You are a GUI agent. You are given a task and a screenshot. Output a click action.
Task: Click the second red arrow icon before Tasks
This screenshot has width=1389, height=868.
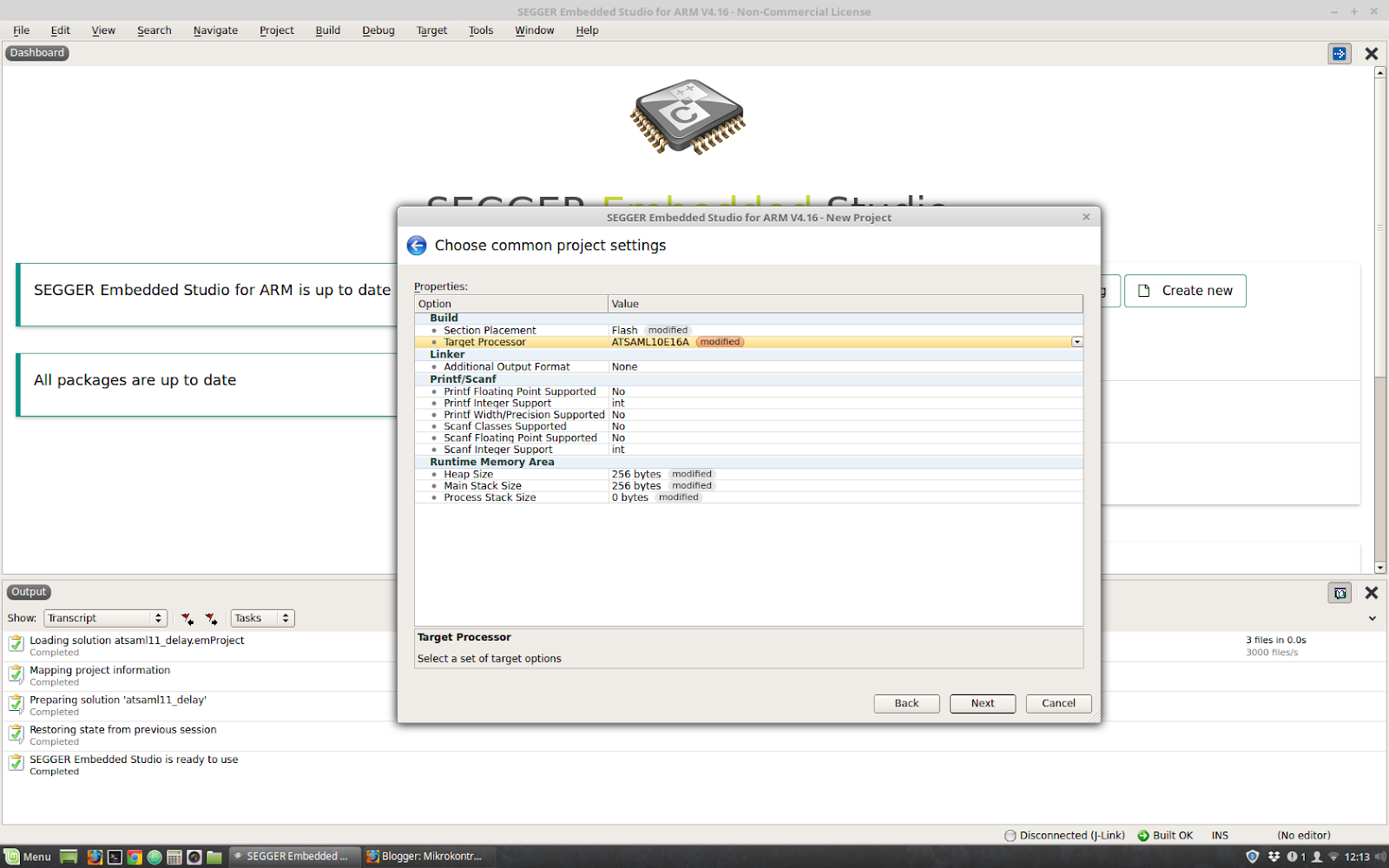[211, 619]
